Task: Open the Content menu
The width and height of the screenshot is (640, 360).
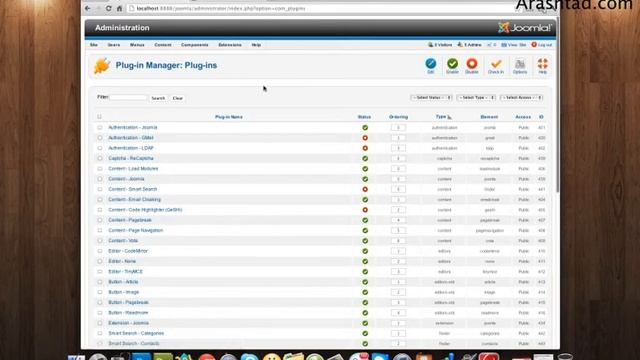Action: coord(163,45)
